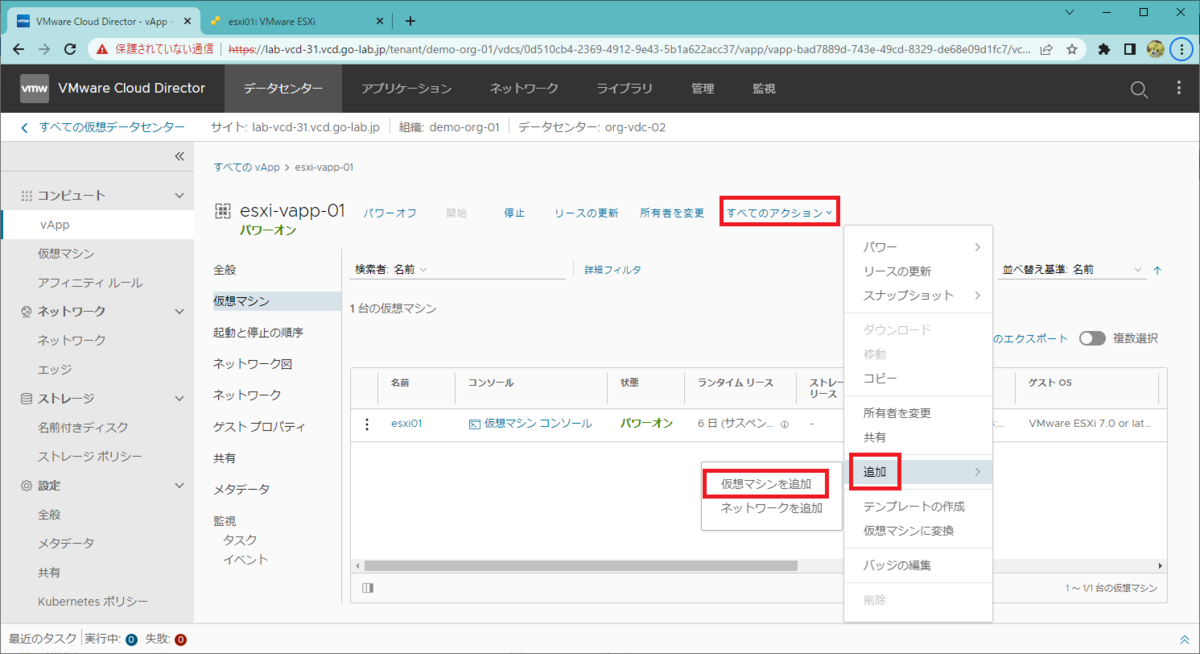Image resolution: width=1200 pixels, height=654 pixels.
Task: Bookmark this page star icon
Action: [x=1072, y=48]
